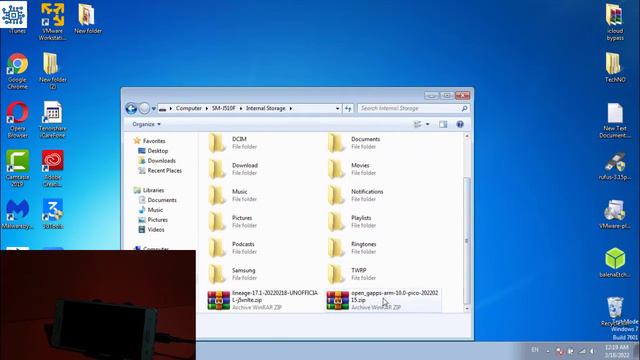Select the lineage-17.1 zip archive
Viewport: 640px width, 360px height.
262,300
